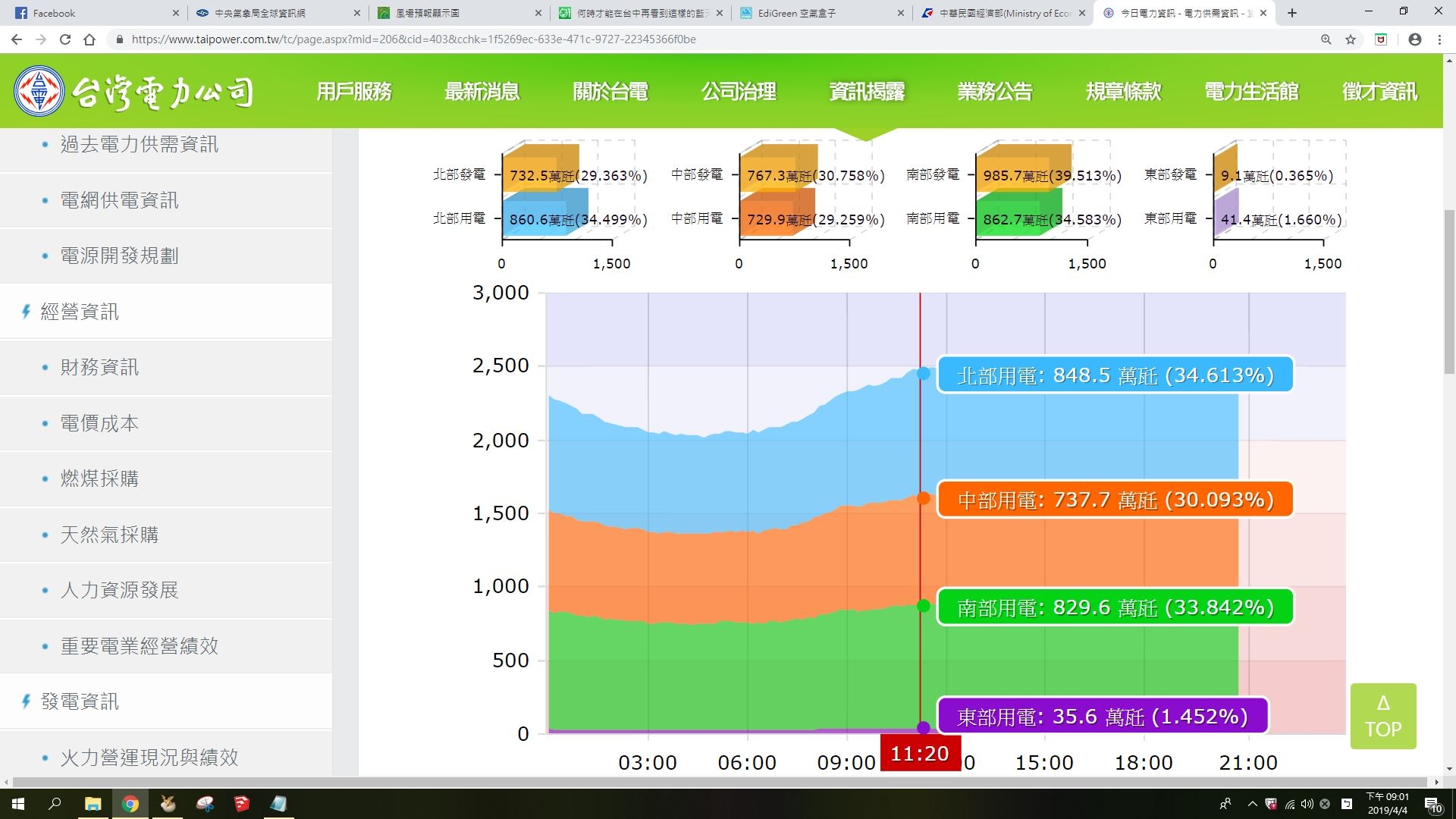Image resolution: width=1456 pixels, height=819 pixels.
Task: Open Windows taskbar search
Action: 55,804
